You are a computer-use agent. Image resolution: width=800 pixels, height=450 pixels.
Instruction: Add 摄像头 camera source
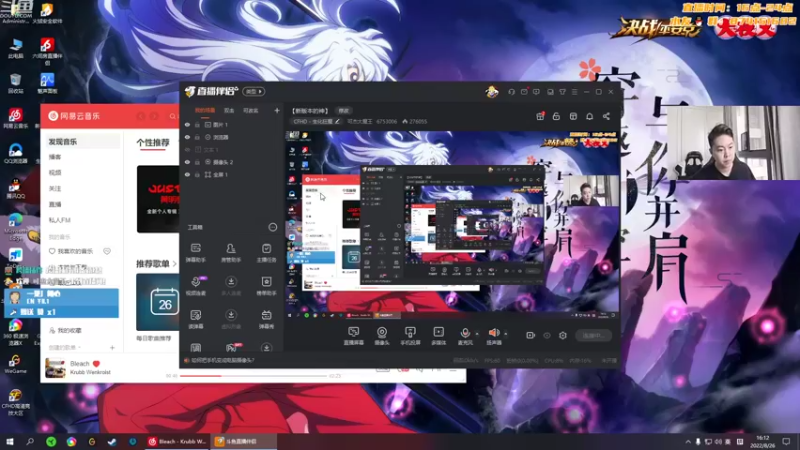tap(382, 336)
